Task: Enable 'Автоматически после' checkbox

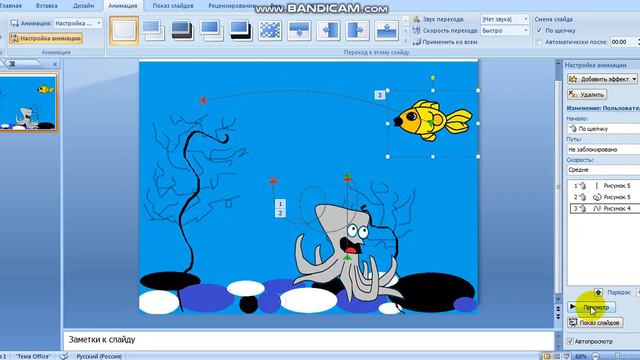Action: point(539,42)
